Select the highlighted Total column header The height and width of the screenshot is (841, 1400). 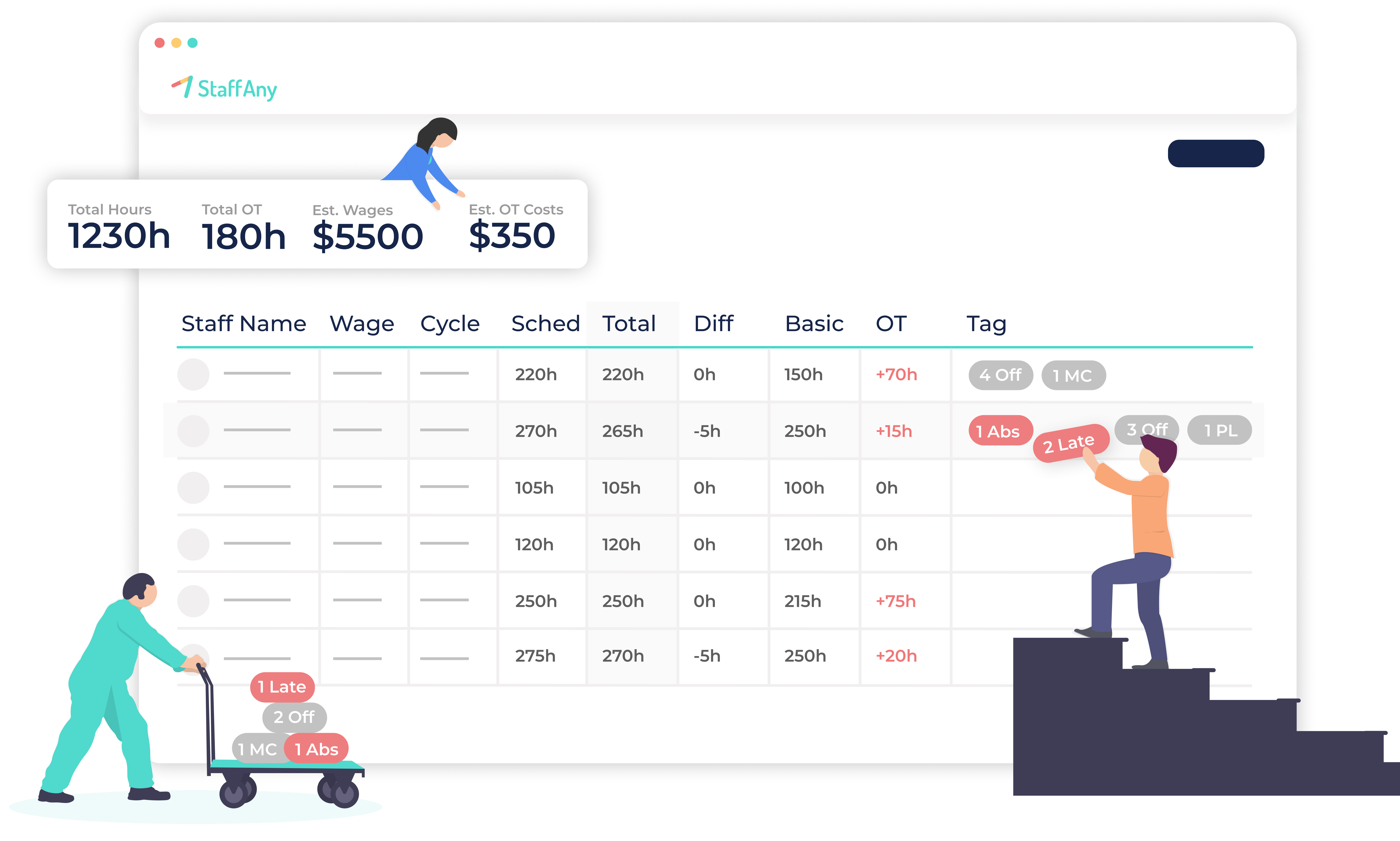point(629,324)
